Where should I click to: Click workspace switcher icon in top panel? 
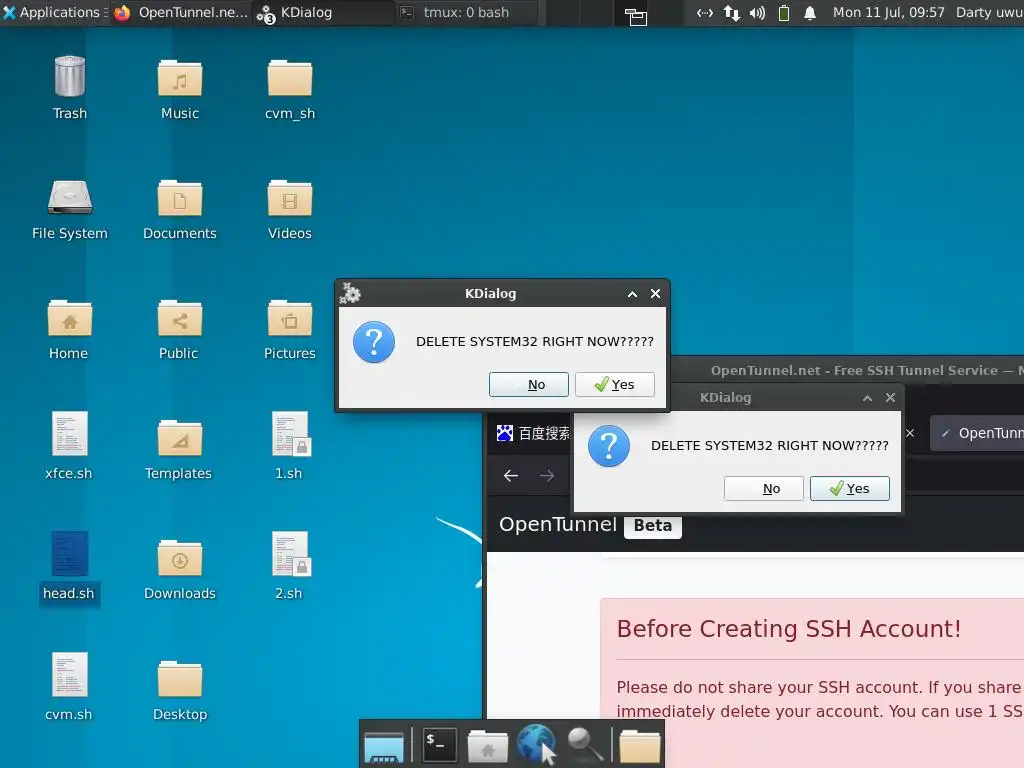click(635, 16)
